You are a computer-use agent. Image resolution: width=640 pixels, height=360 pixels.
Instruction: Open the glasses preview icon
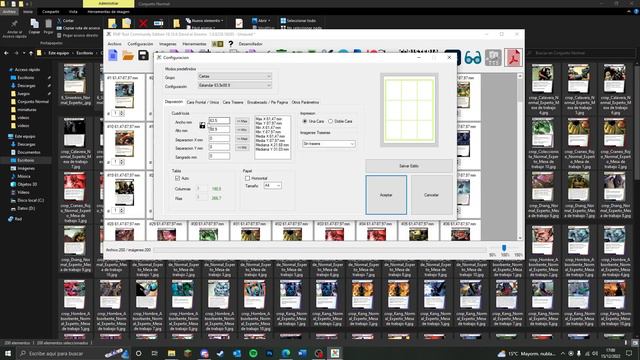[x=473, y=58]
